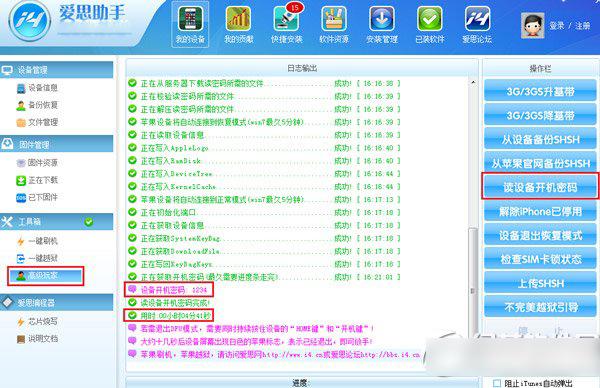Viewport: 600px width, 388px height.
Task: Click the 正在写入DeviceTree log line
Action: (x=264, y=174)
